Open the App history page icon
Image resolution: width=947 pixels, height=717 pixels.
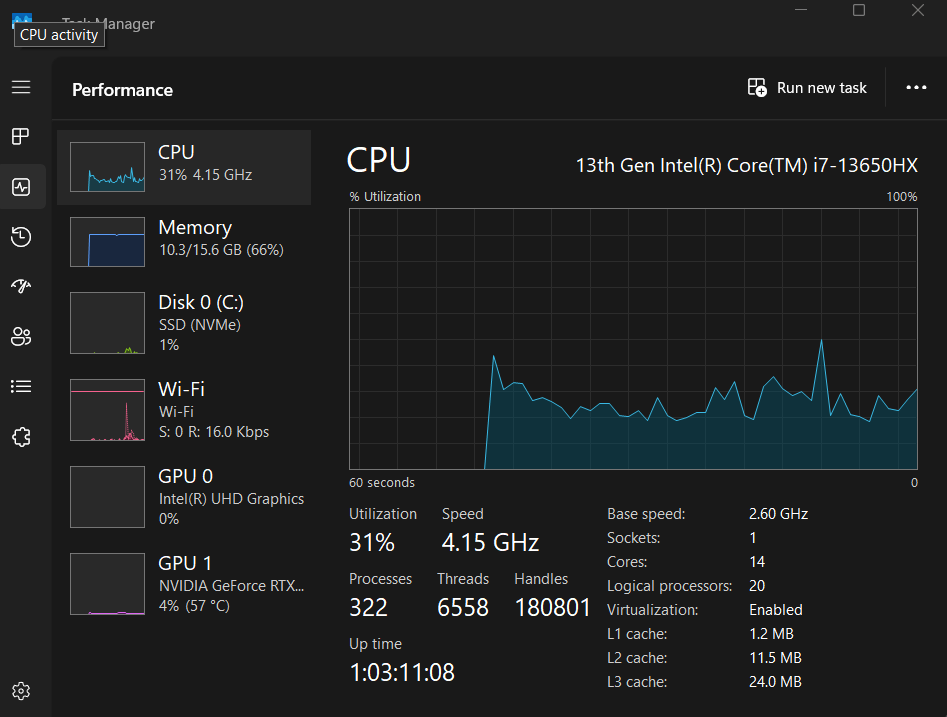21,237
